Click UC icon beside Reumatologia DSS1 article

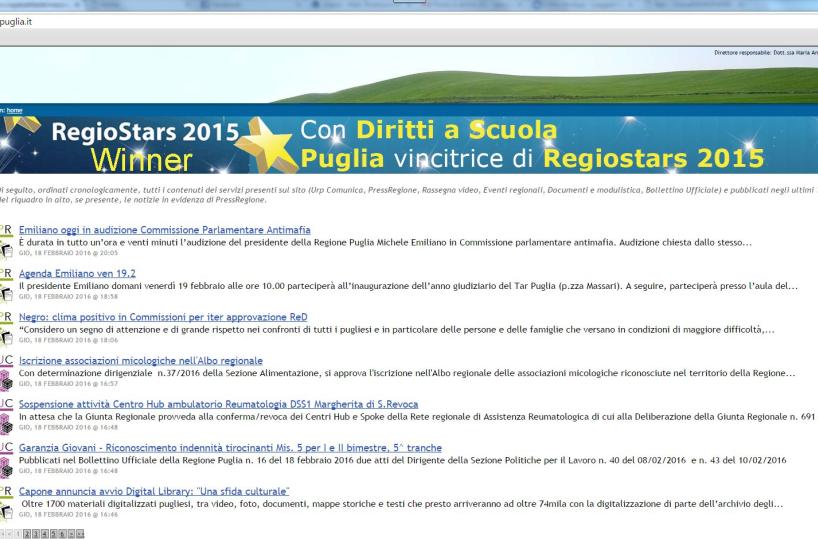[x=6, y=416]
